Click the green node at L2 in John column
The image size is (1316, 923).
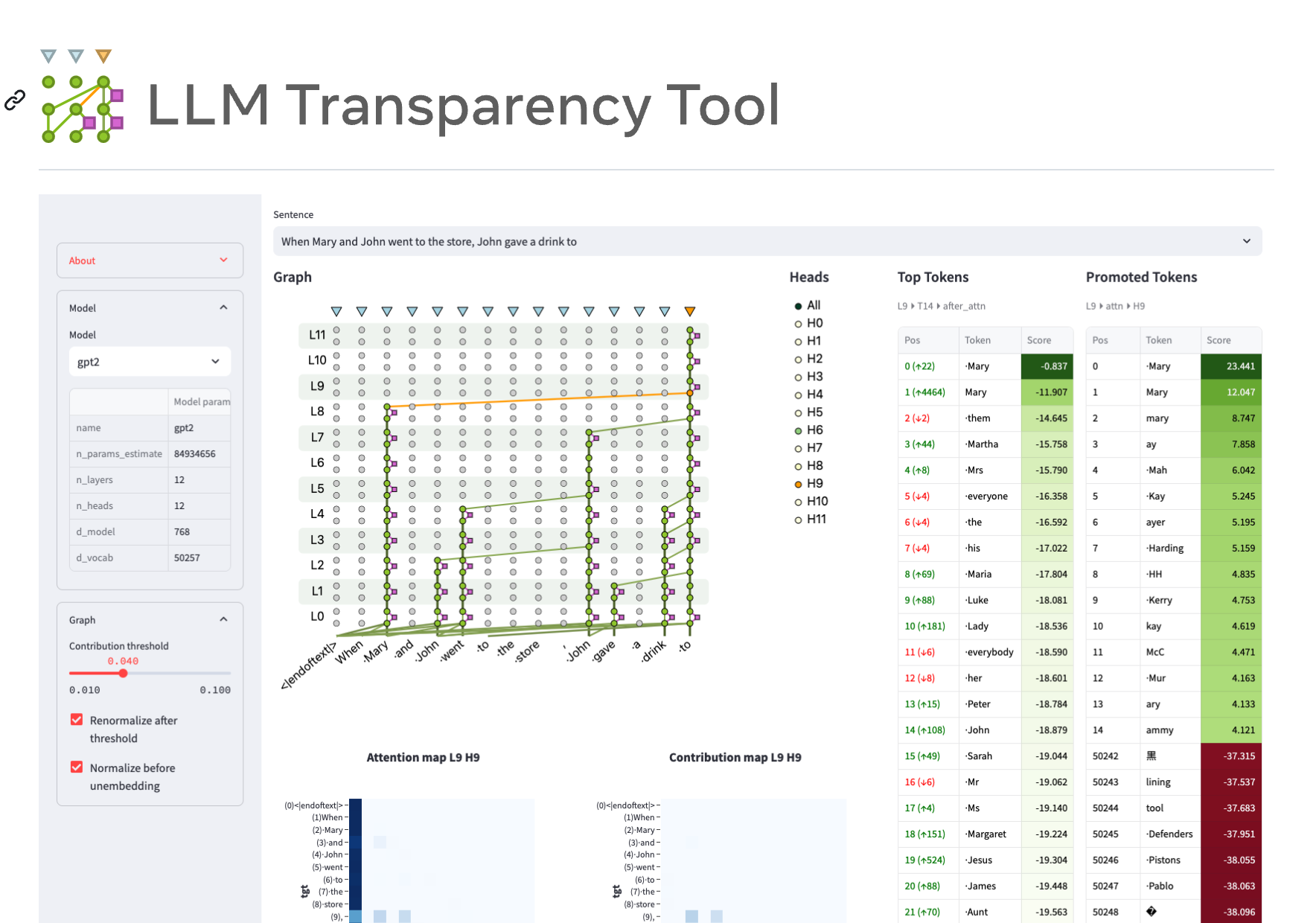438,560
